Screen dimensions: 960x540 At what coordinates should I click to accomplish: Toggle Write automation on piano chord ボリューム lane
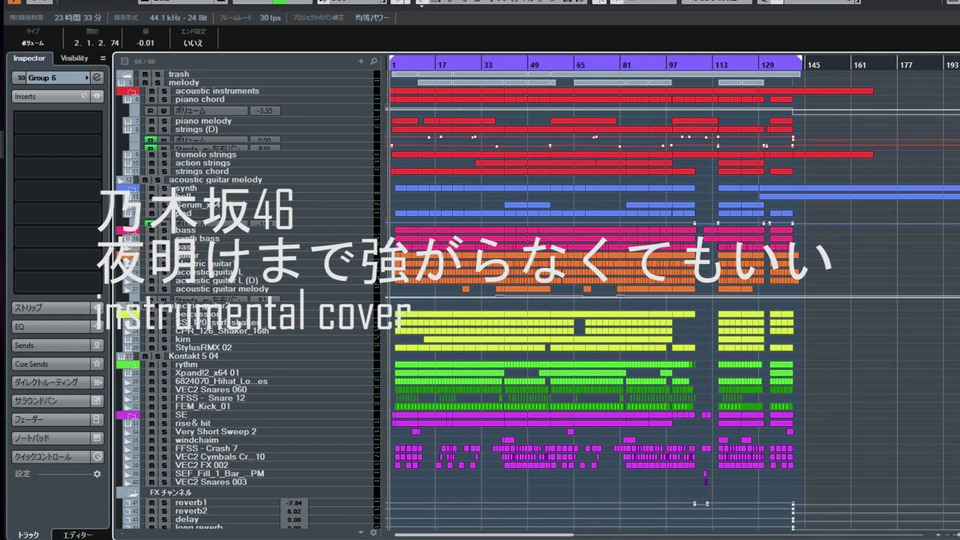pos(163,111)
